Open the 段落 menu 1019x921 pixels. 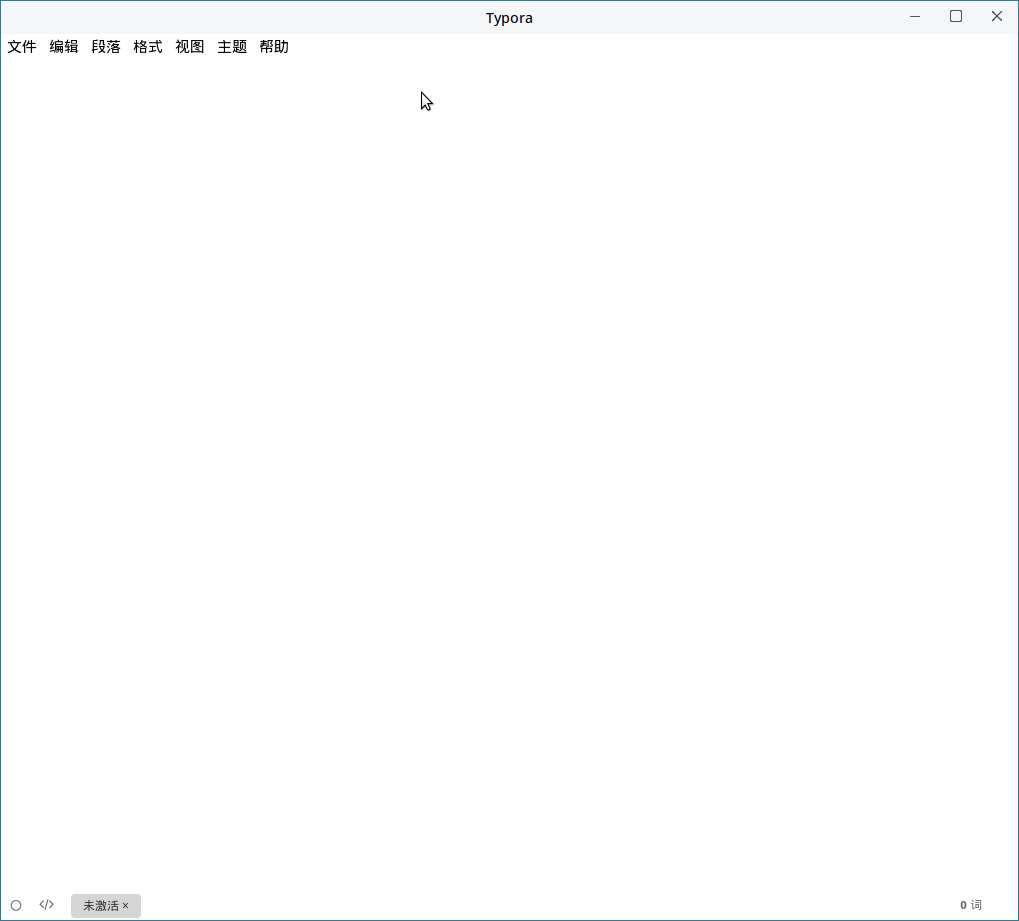point(106,47)
